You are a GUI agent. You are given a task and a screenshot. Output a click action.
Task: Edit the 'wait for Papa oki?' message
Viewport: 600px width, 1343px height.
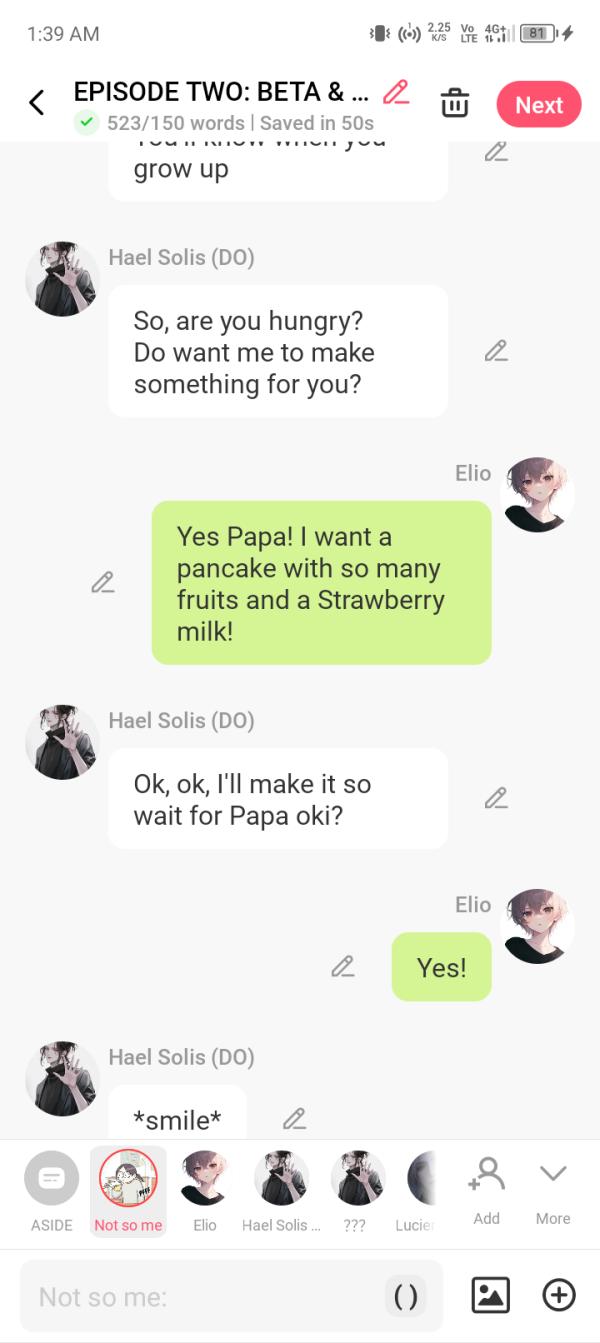[496, 798]
